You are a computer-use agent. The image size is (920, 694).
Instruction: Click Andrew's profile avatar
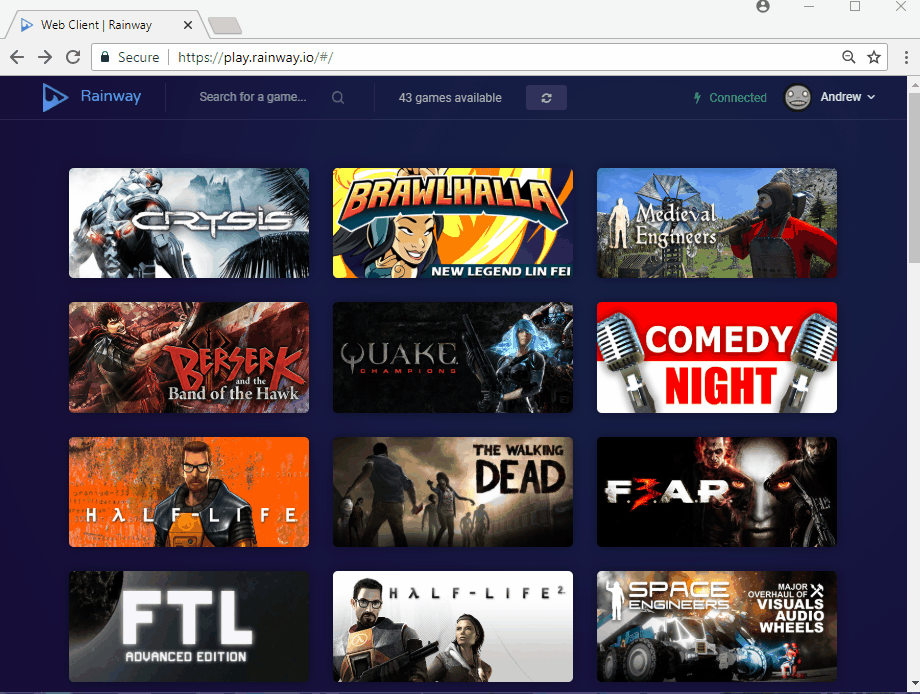[x=798, y=97]
